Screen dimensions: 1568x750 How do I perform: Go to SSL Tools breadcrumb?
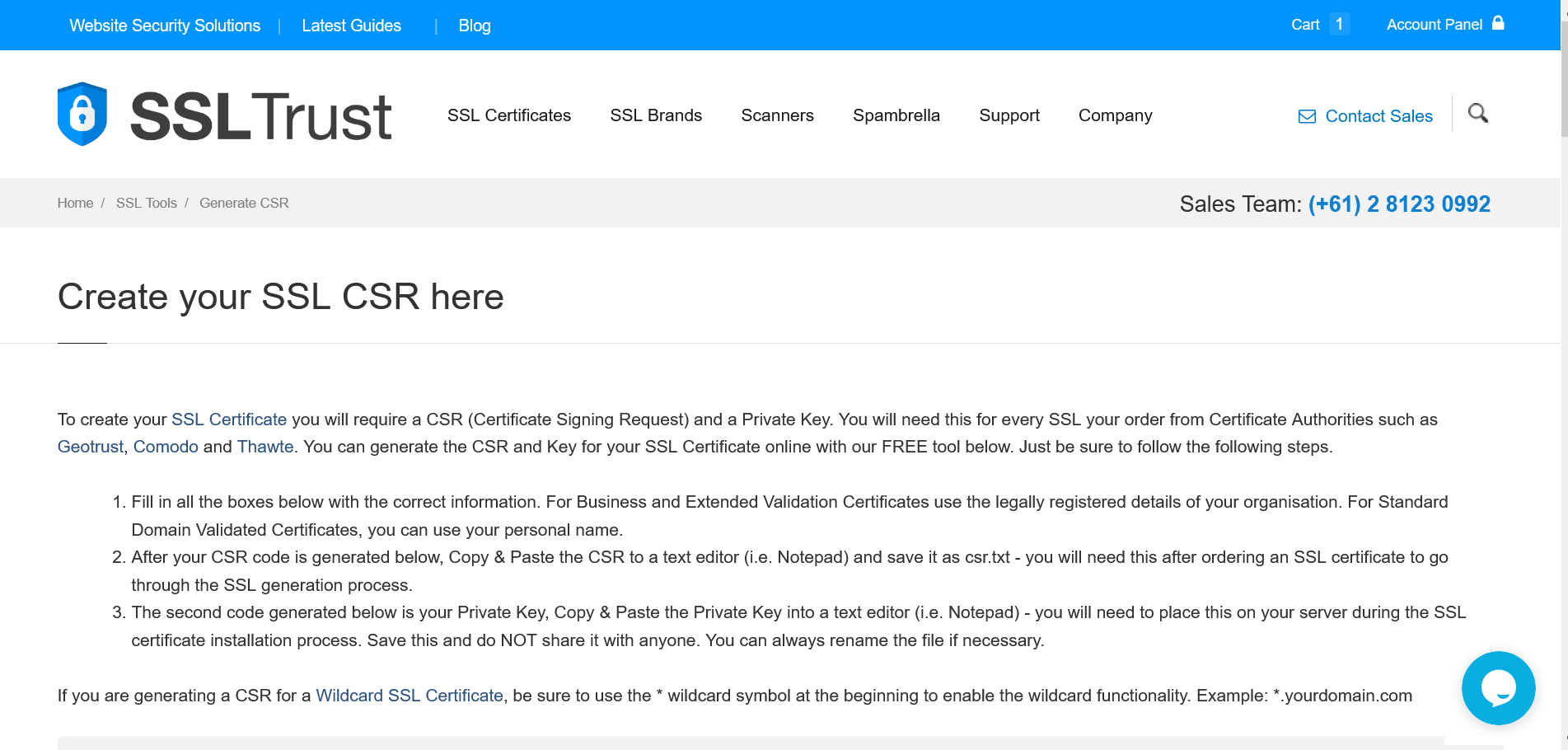(x=146, y=203)
